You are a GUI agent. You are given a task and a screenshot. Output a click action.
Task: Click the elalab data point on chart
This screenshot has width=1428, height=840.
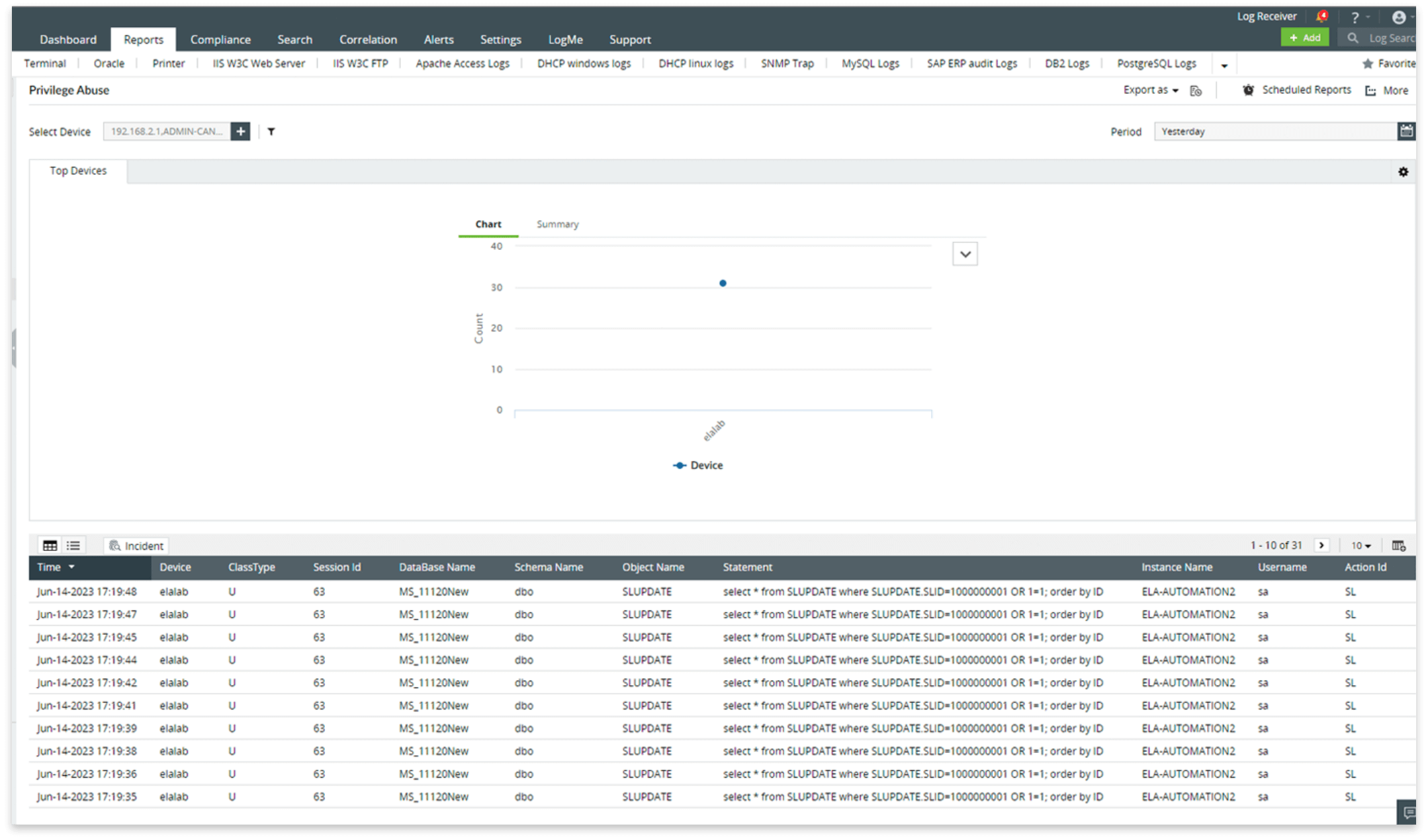point(723,283)
